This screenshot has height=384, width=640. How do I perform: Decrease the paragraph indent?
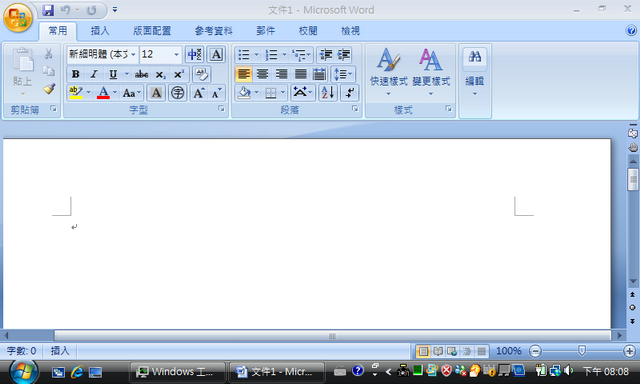click(326, 54)
